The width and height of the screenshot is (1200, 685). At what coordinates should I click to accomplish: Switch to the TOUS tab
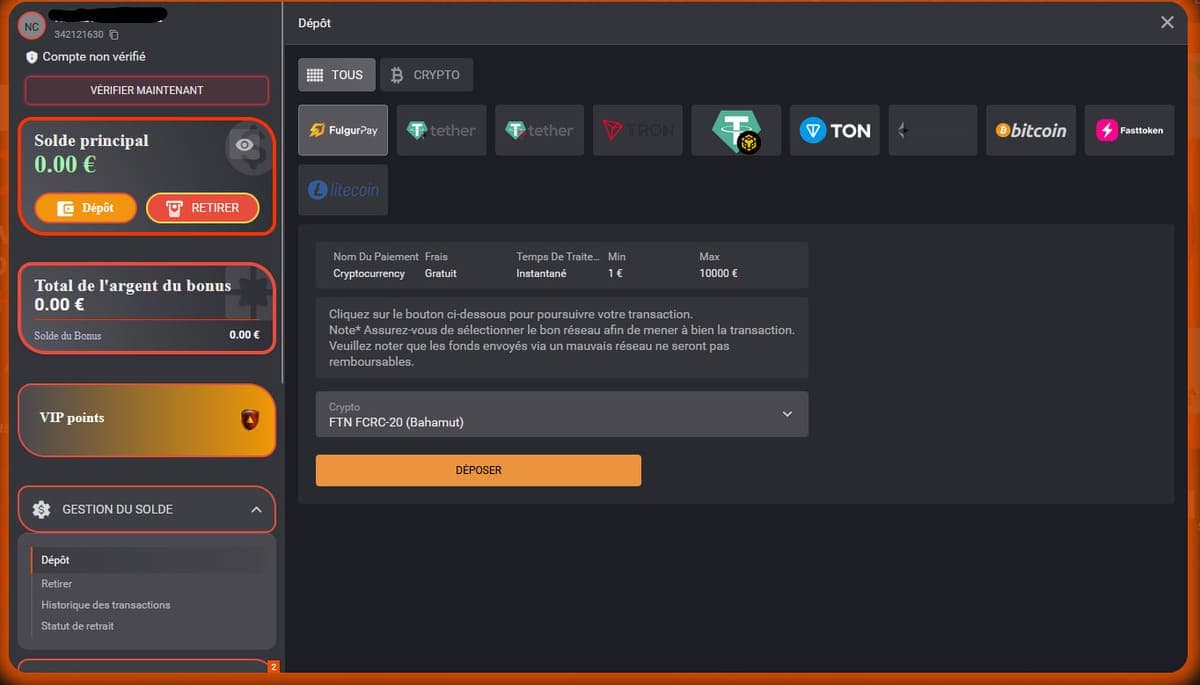click(x=336, y=75)
